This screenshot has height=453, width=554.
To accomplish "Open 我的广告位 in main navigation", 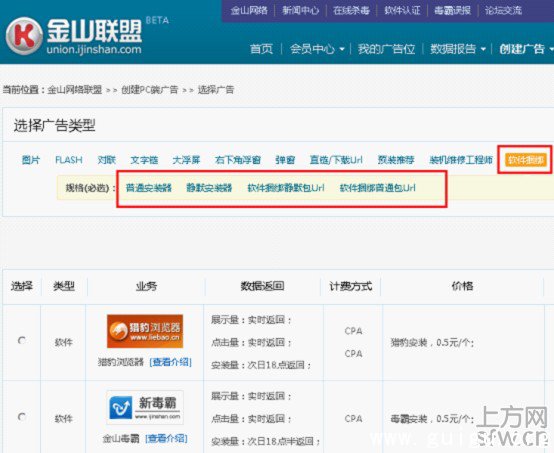I will 386,49.
